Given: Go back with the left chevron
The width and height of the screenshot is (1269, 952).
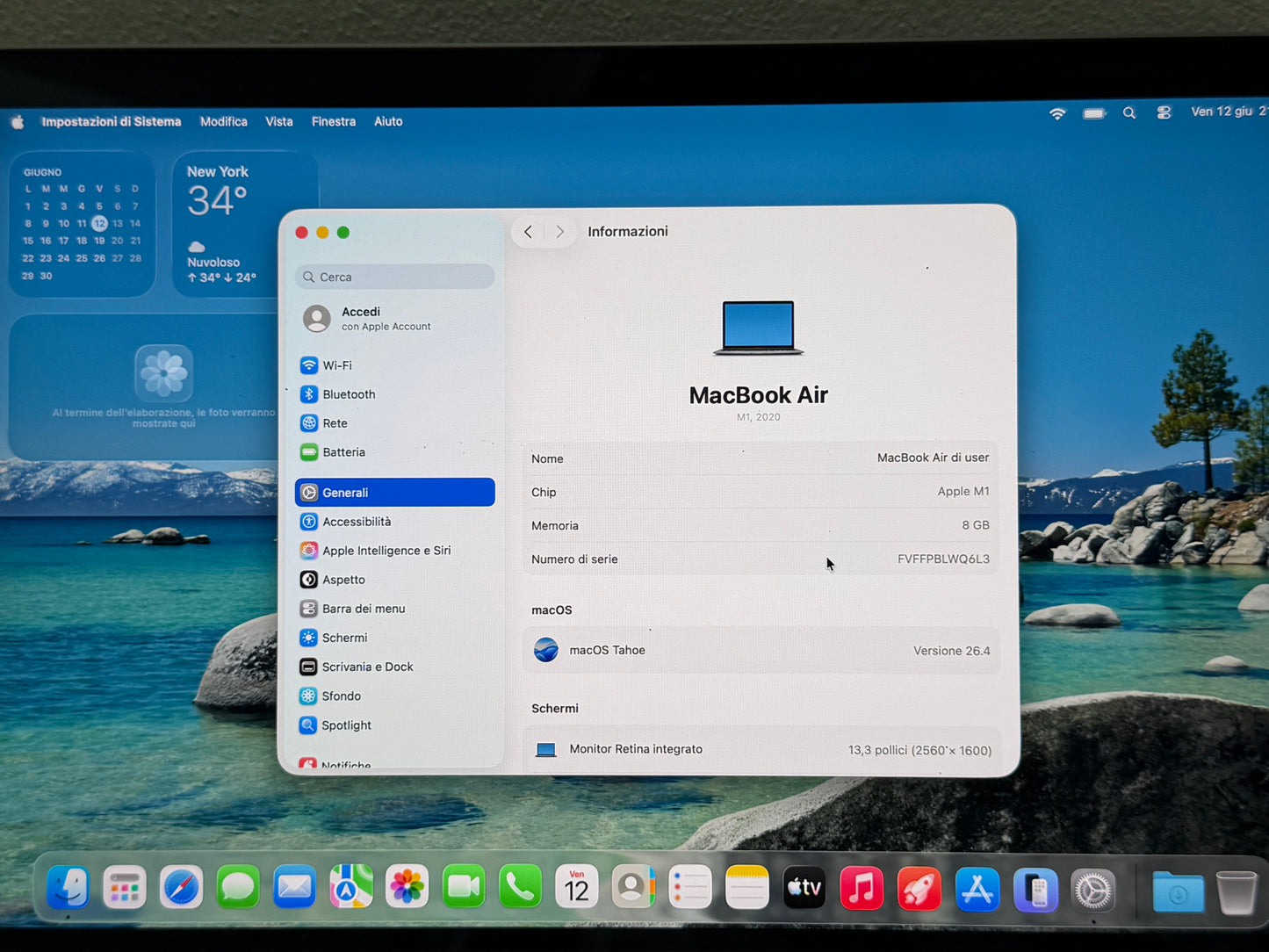Looking at the screenshot, I should (x=528, y=232).
